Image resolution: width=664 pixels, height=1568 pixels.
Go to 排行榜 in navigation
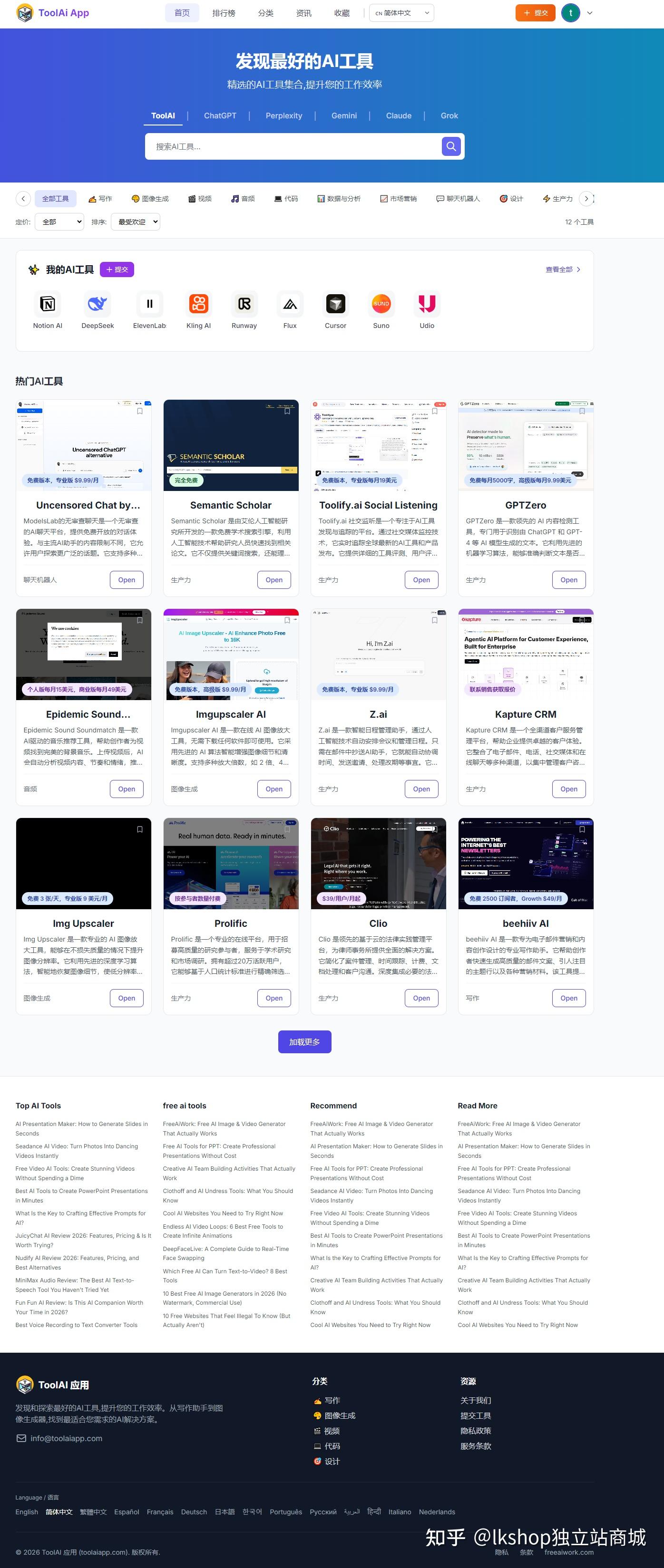coord(224,13)
